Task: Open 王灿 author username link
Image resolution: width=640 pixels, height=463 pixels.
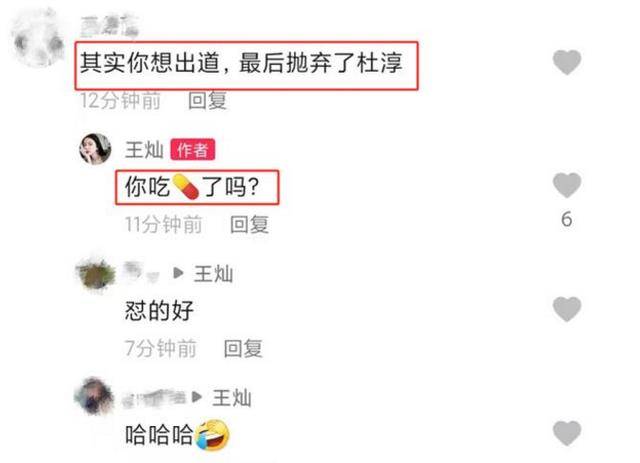Action: pos(144,149)
